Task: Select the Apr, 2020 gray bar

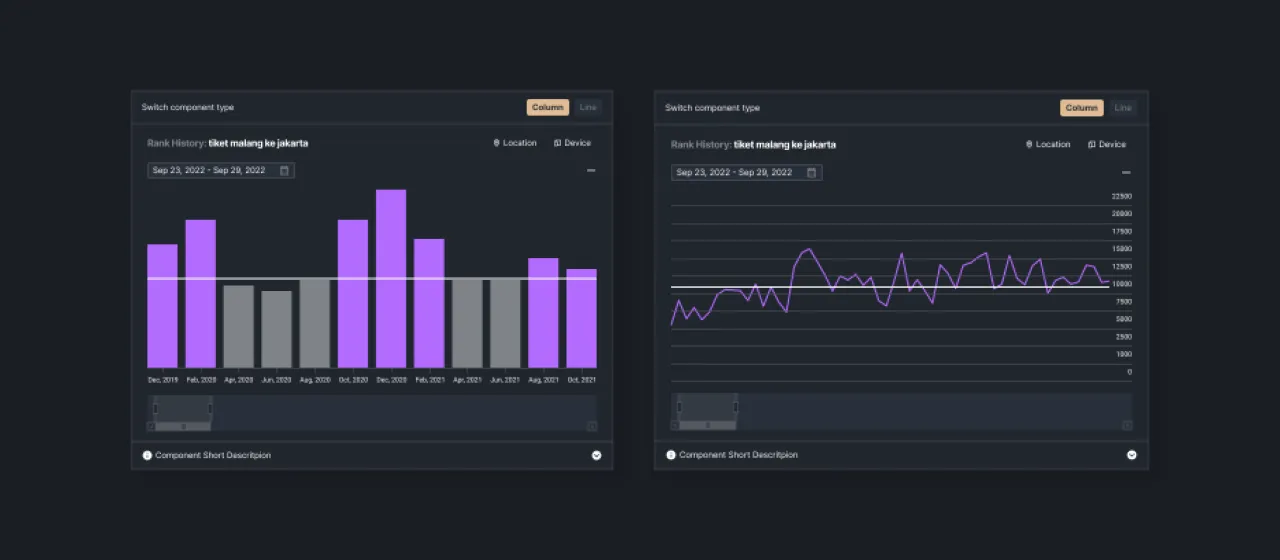Action: click(x=238, y=327)
